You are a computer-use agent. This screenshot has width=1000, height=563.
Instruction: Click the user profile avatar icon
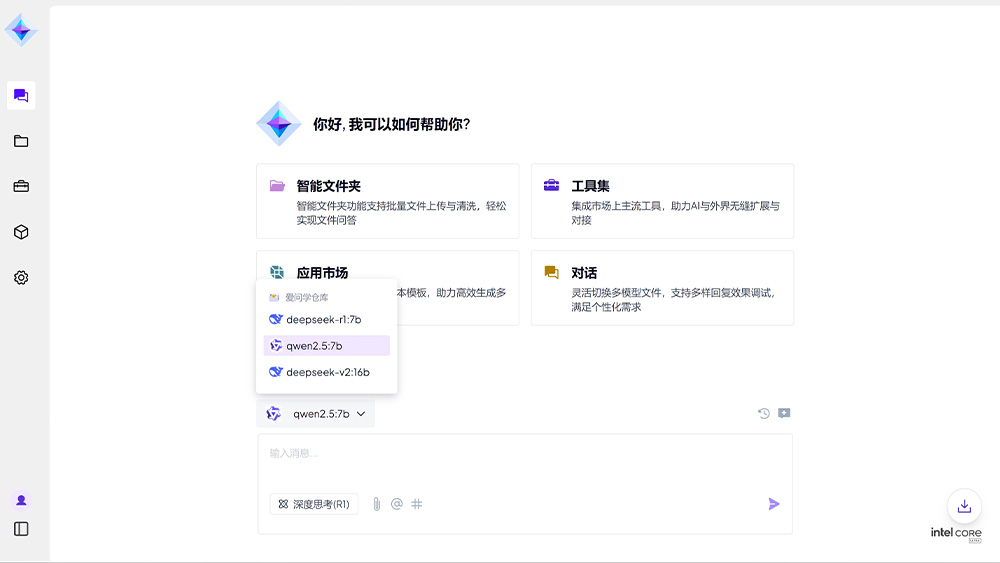point(21,500)
